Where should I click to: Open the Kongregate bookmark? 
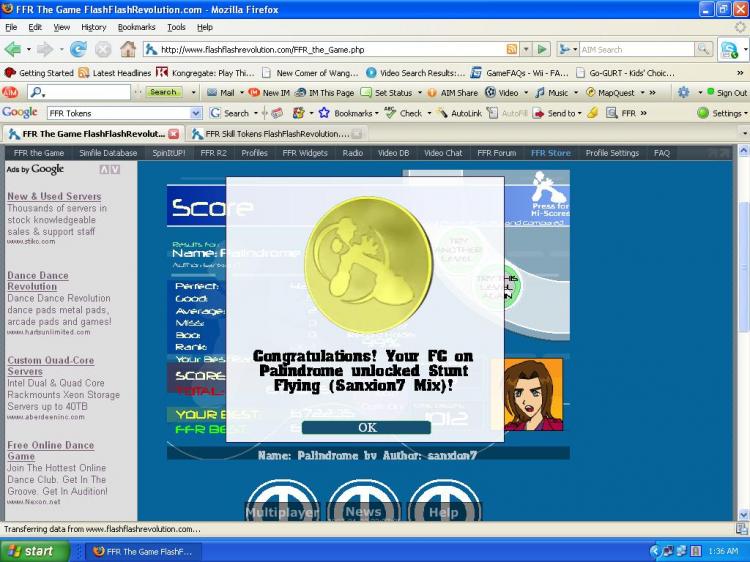[x=206, y=73]
